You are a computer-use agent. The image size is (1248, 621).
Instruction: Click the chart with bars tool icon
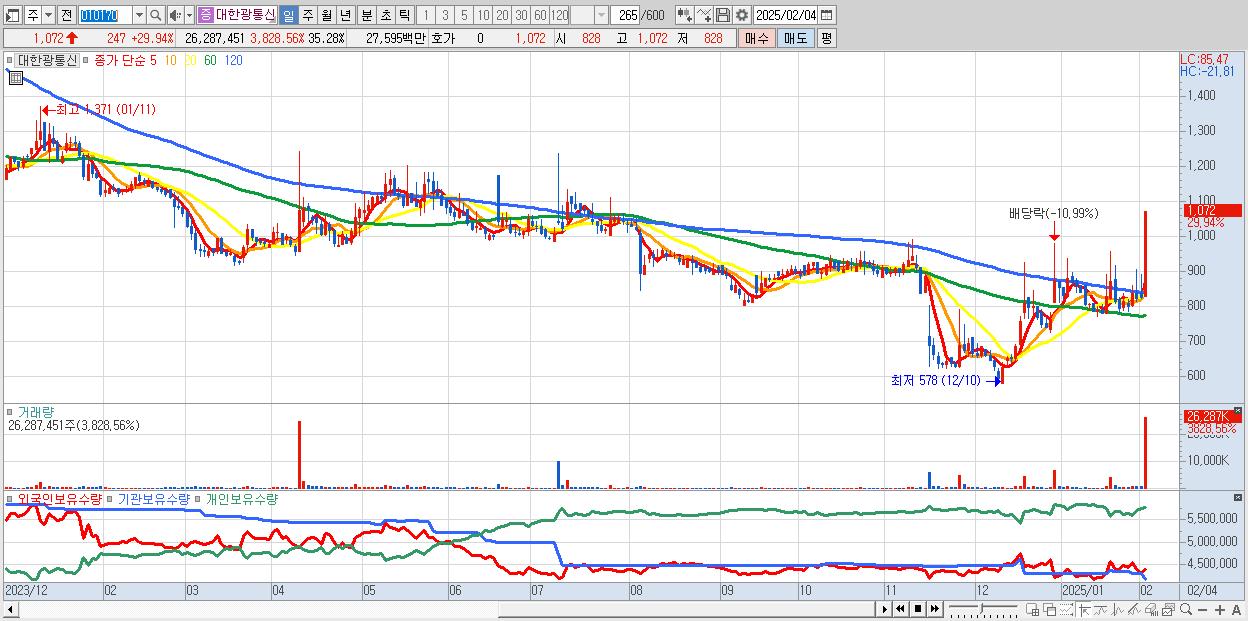[1152, 610]
